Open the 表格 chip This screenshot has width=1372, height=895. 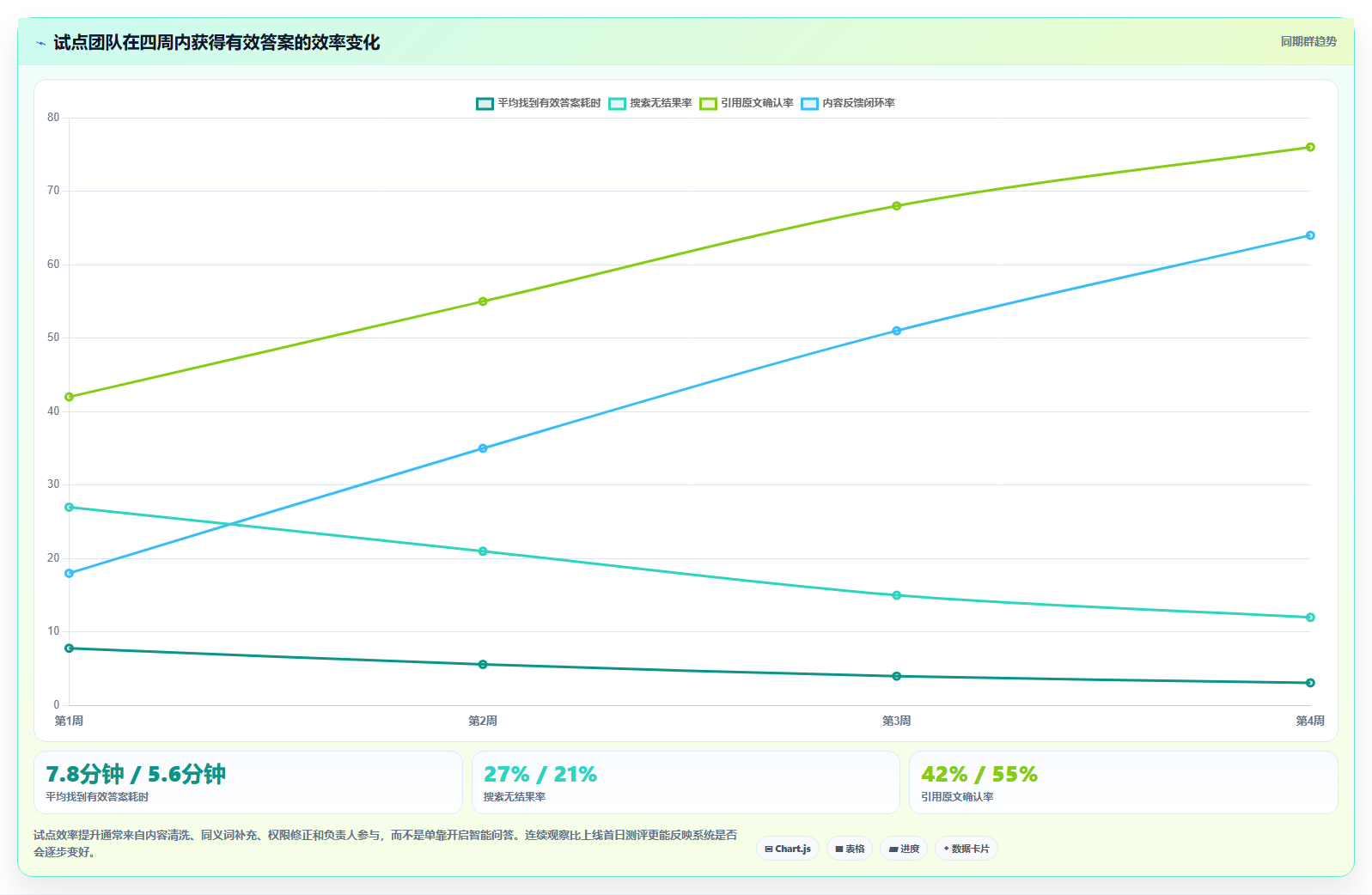pyautogui.click(x=851, y=849)
